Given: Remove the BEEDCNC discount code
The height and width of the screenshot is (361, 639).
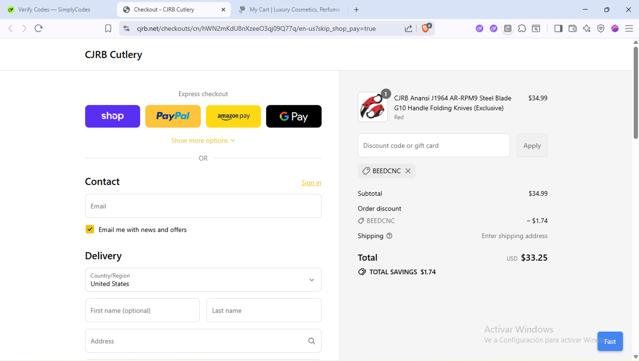Looking at the screenshot, I should point(408,171).
